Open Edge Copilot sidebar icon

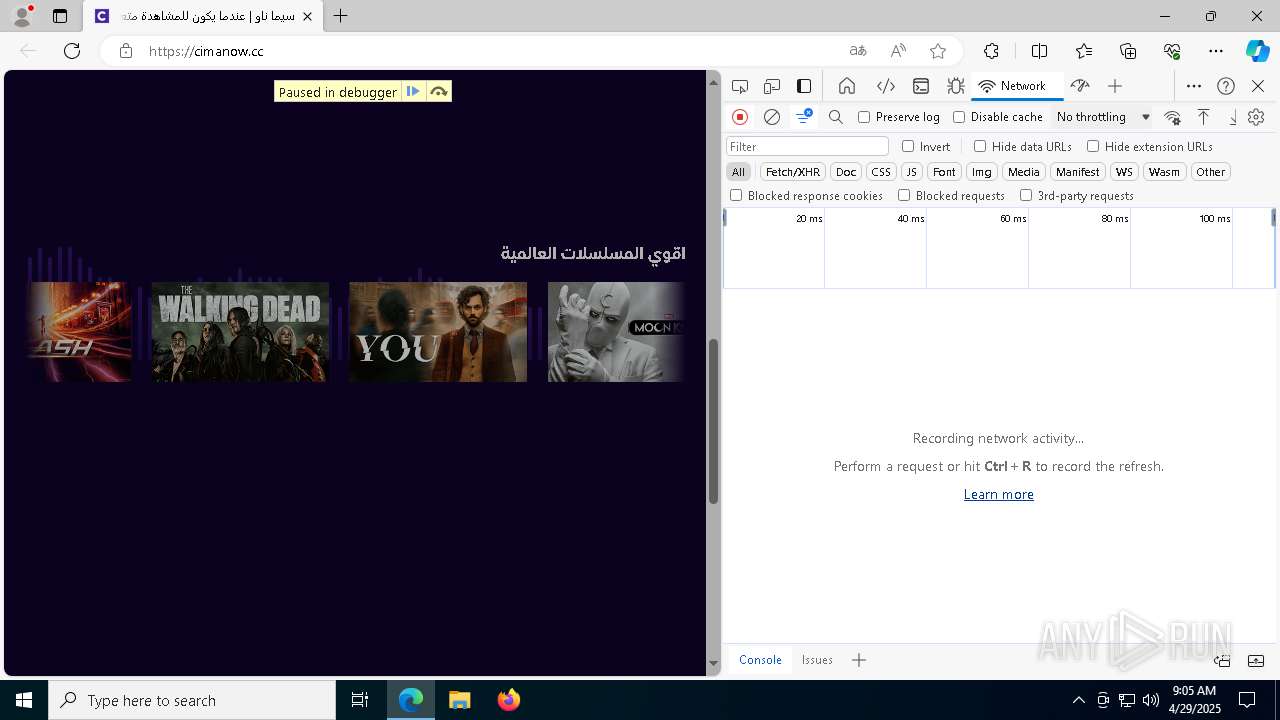[x=1257, y=51]
